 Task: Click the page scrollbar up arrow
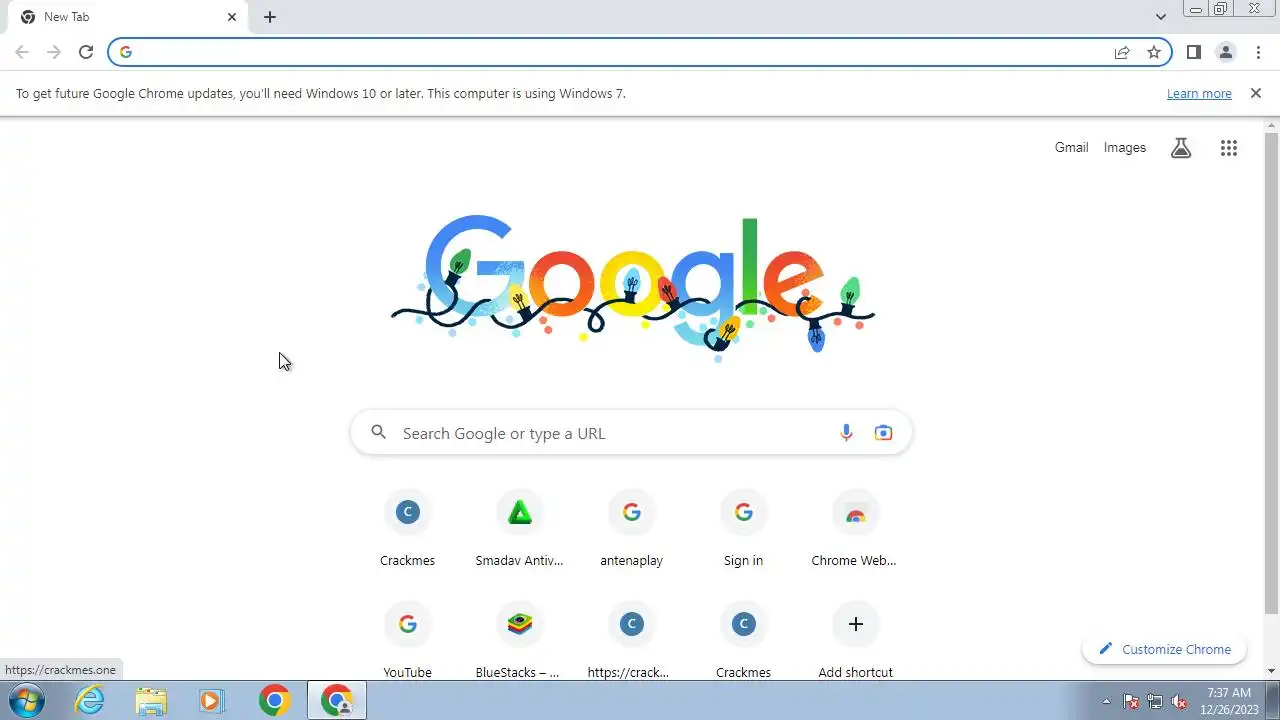pos(1272,126)
